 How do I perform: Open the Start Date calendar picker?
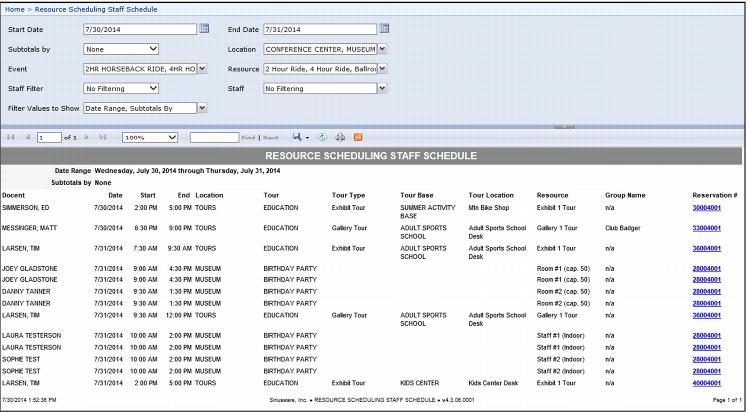tap(205, 28)
